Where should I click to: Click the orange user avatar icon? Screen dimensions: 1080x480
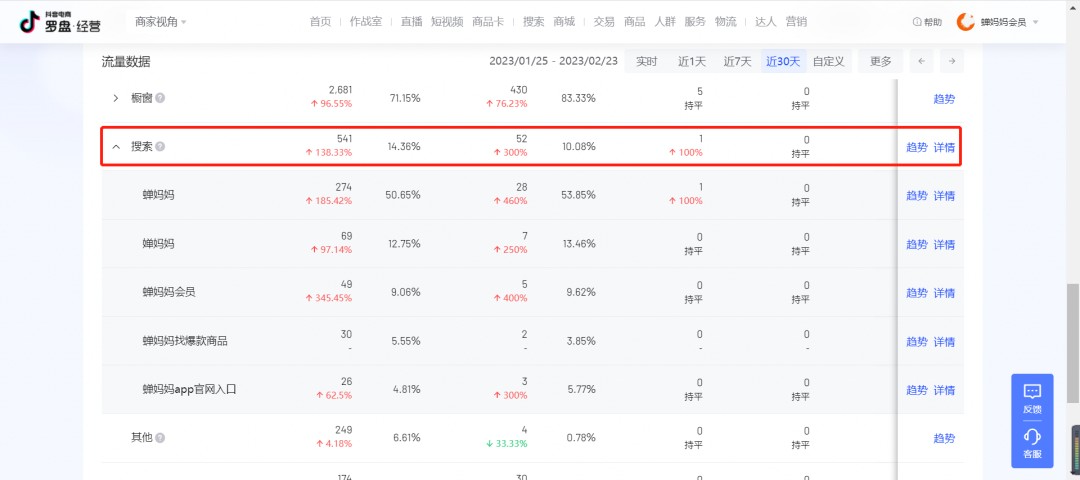pos(966,22)
